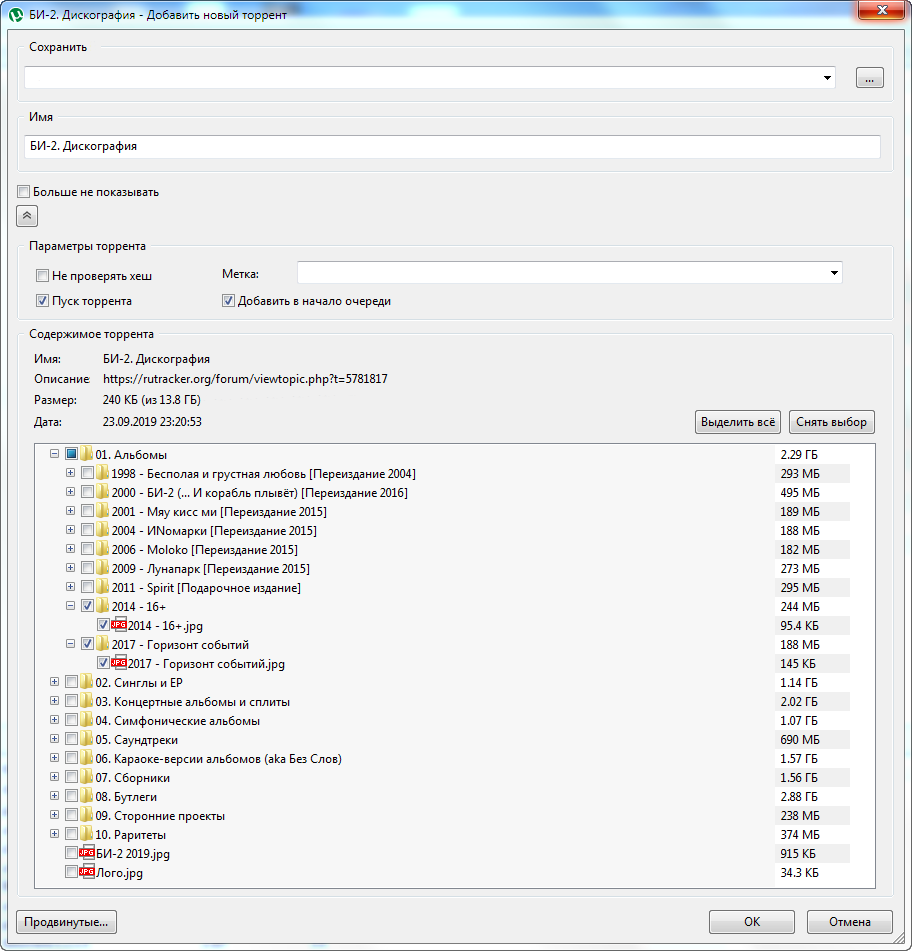Select the Лого.jpg file checkbox

tap(71, 872)
